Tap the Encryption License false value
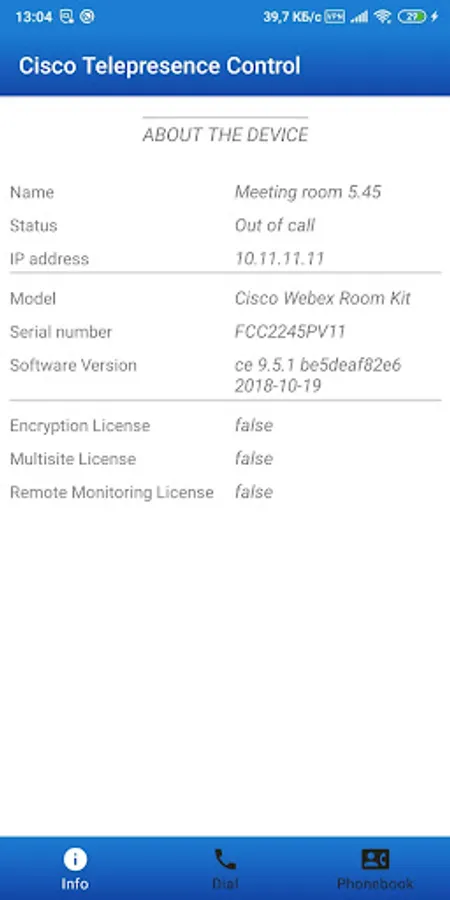The height and width of the screenshot is (900, 450). (x=254, y=425)
